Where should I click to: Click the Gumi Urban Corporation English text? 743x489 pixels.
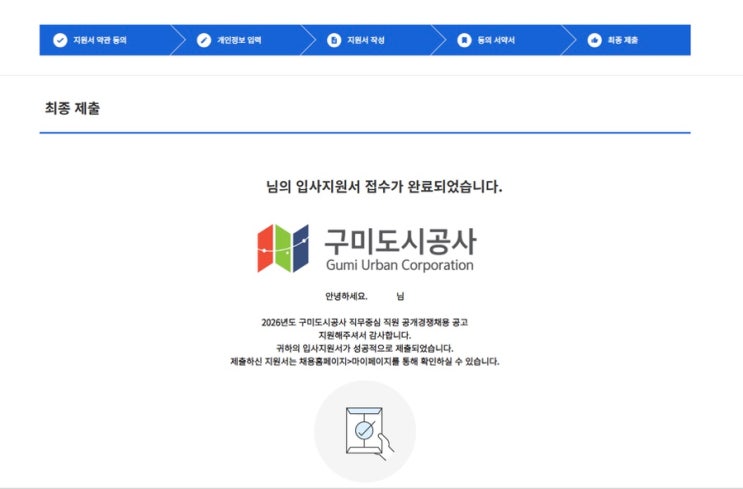[x=399, y=265]
